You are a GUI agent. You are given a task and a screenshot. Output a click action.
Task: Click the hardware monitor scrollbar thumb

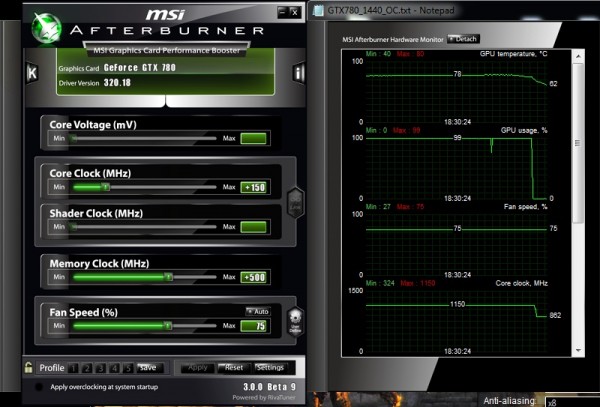click(578, 143)
